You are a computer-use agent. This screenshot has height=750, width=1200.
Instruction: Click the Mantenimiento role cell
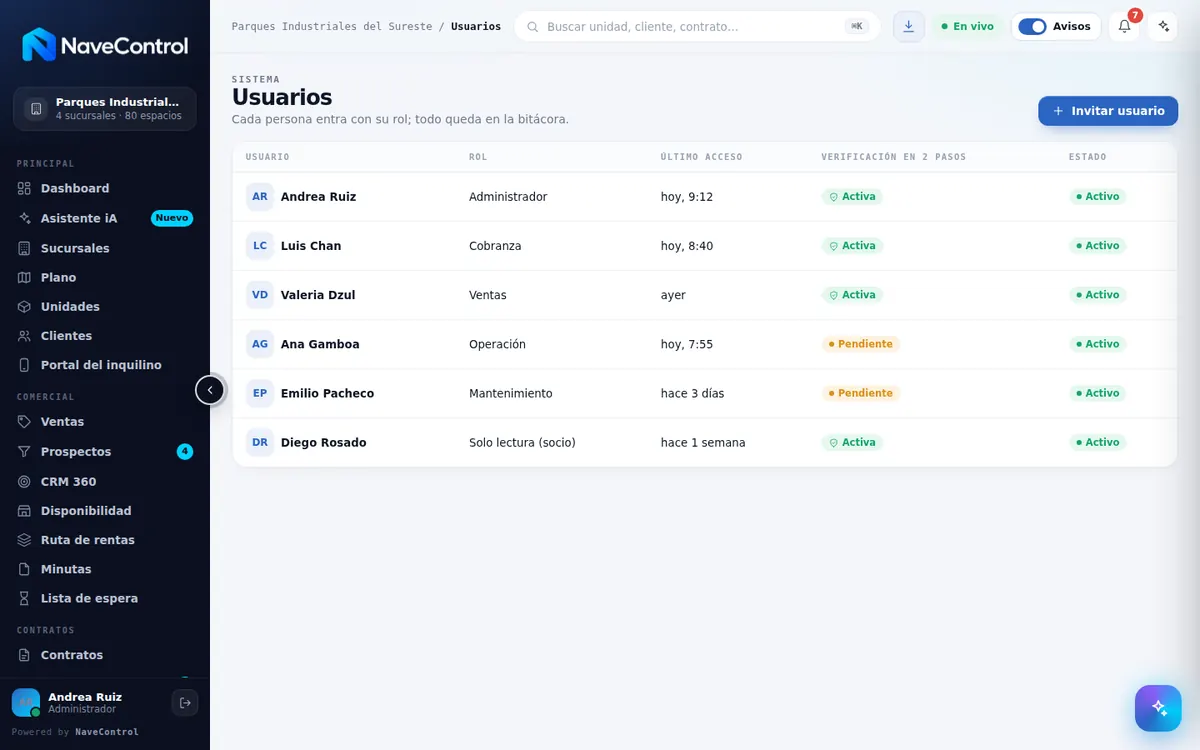point(511,393)
